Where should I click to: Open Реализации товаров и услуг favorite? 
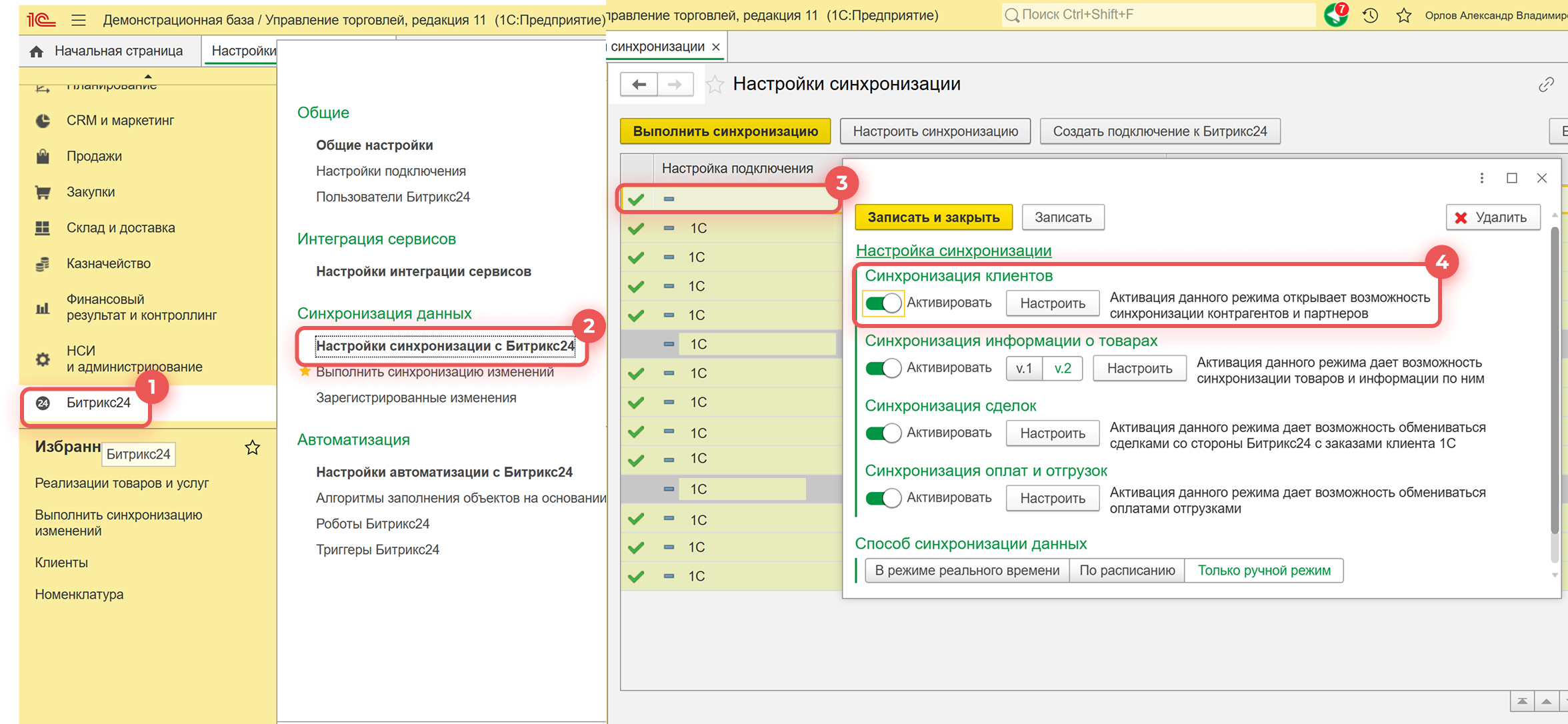point(122,483)
